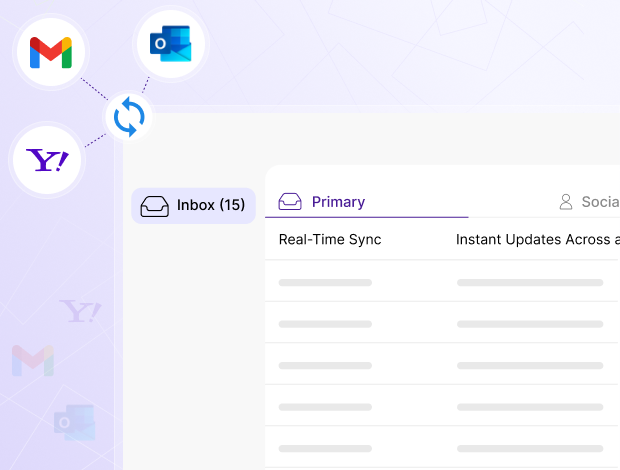620x470 pixels.
Task: Click the inbox tray icon beside Inbox (15)
Action: click(155, 206)
